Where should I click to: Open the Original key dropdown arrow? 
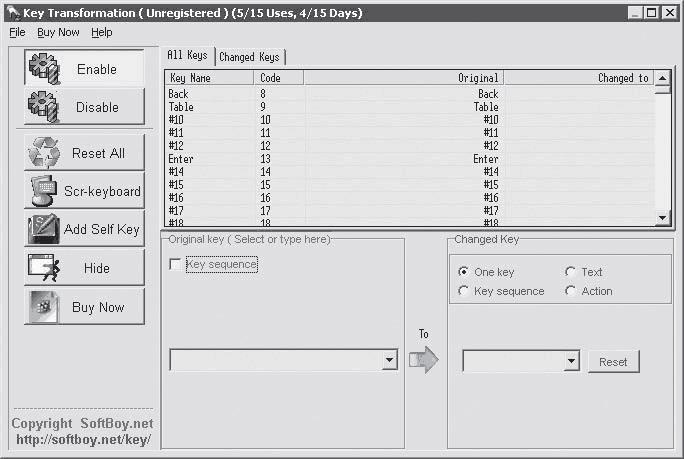point(389,360)
